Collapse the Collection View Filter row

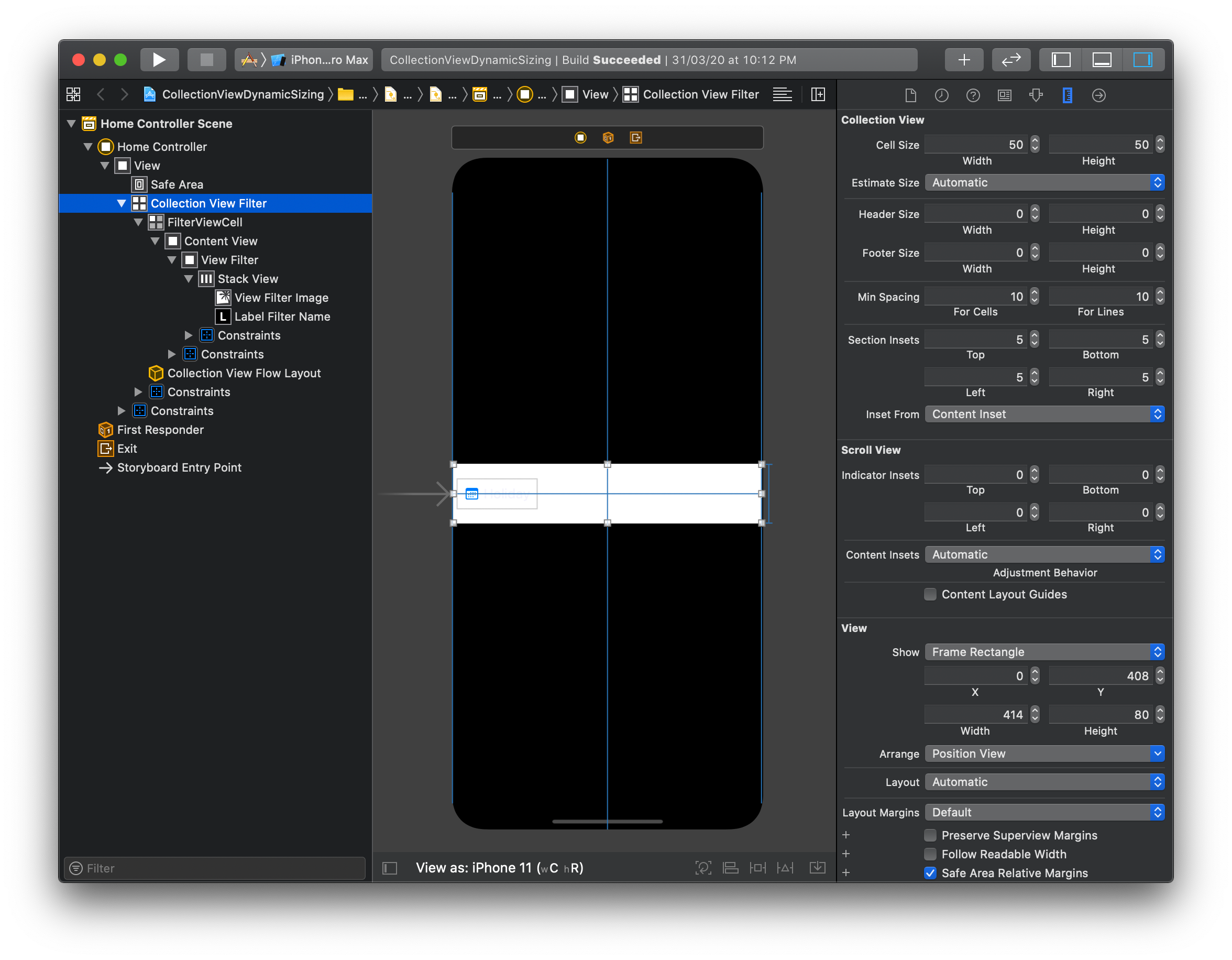(x=122, y=203)
